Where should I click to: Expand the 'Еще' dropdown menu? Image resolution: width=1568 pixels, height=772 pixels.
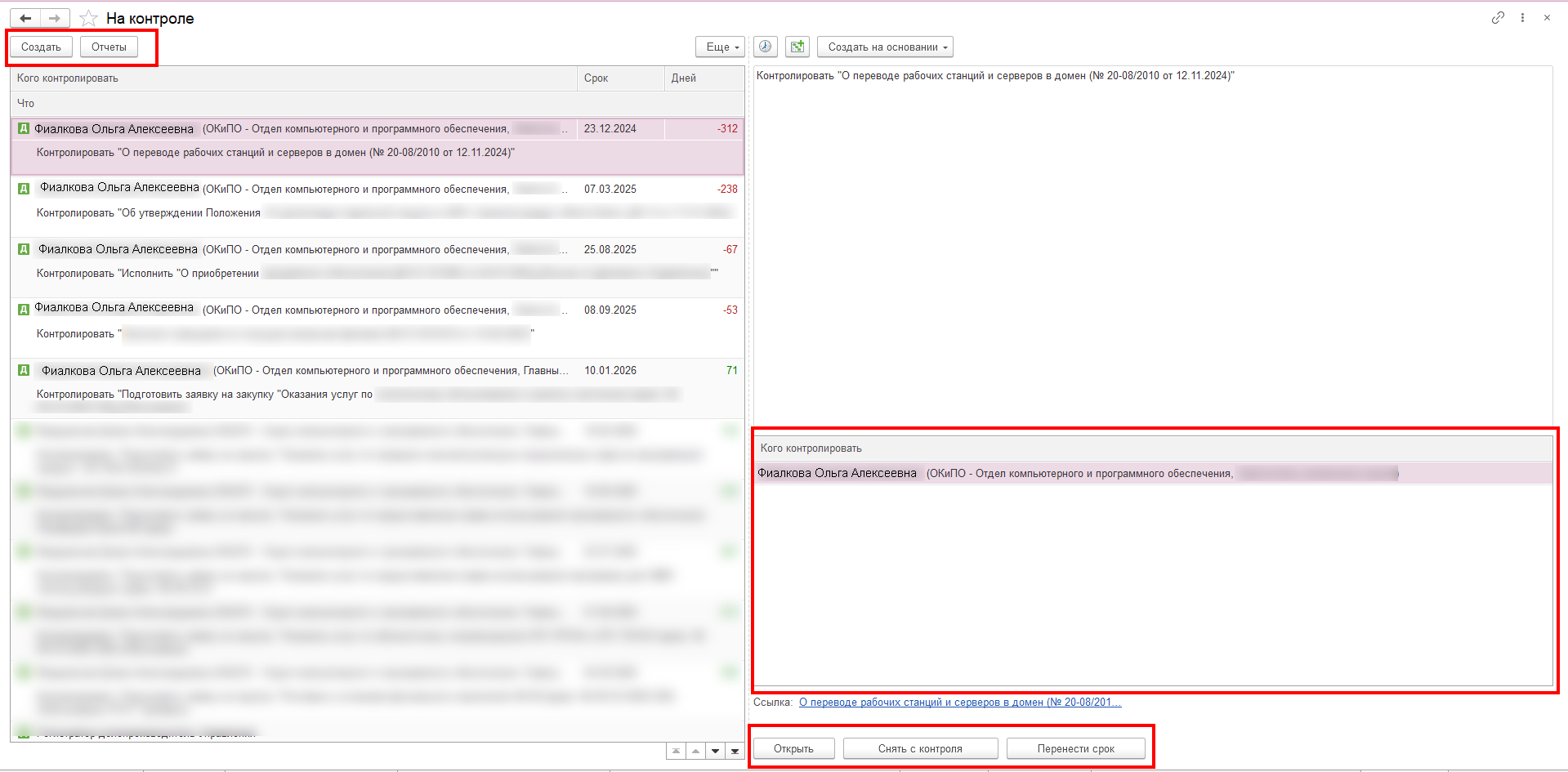click(x=721, y=47)
